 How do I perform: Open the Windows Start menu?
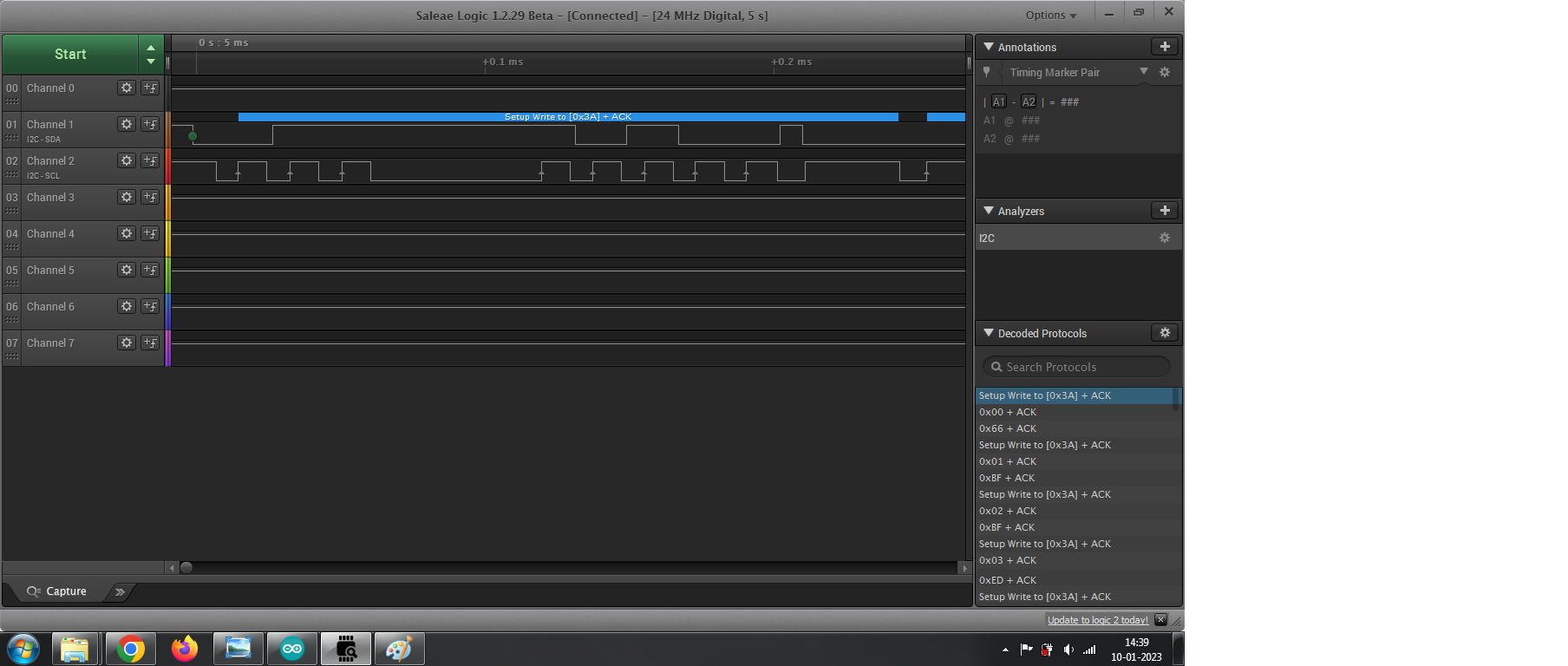coord(23,649)
